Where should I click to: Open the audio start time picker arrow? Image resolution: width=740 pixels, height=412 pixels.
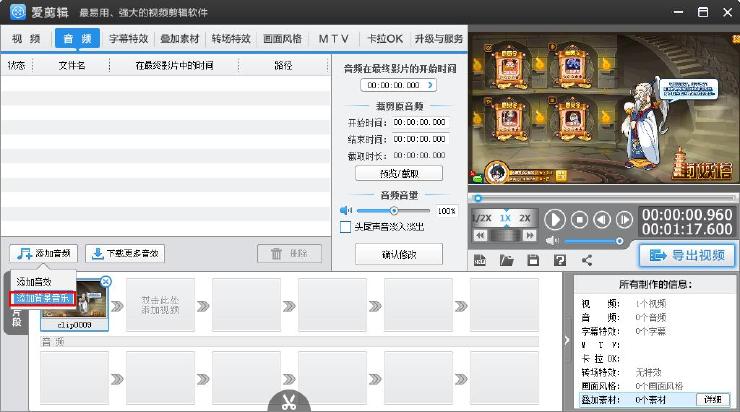430,85
